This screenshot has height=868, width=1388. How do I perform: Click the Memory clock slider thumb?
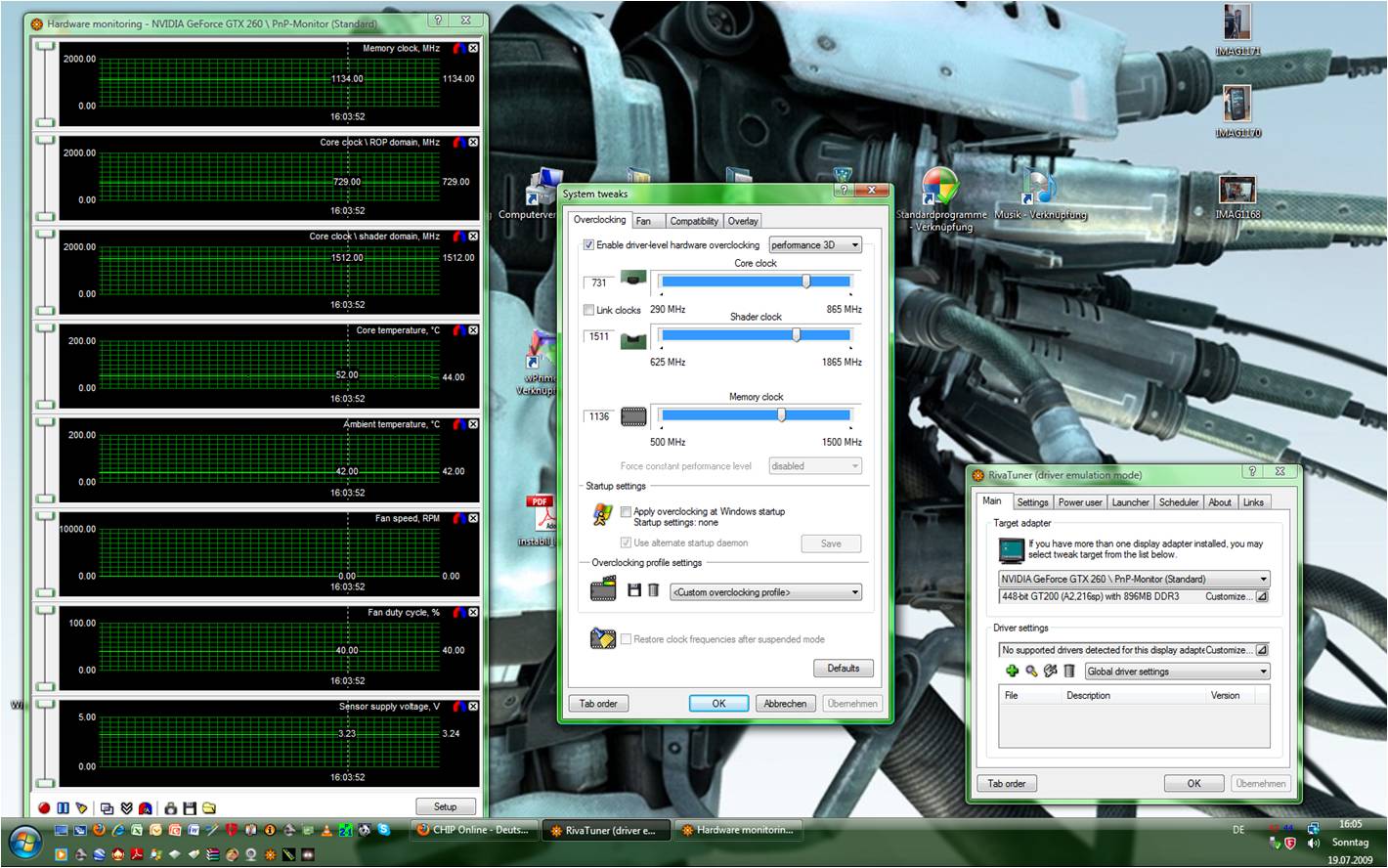point(782,415)
